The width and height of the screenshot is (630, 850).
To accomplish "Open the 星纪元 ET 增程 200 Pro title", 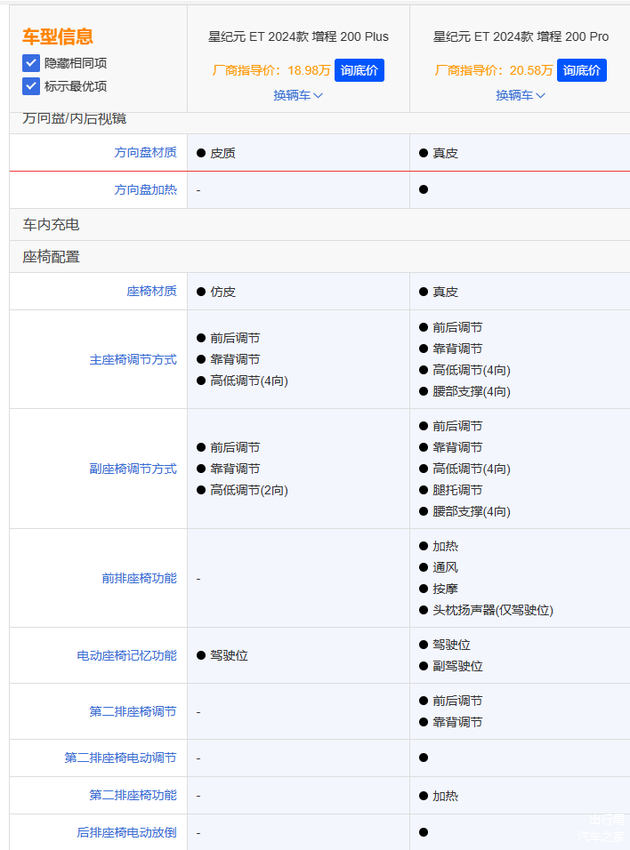I will click(520, 37).
